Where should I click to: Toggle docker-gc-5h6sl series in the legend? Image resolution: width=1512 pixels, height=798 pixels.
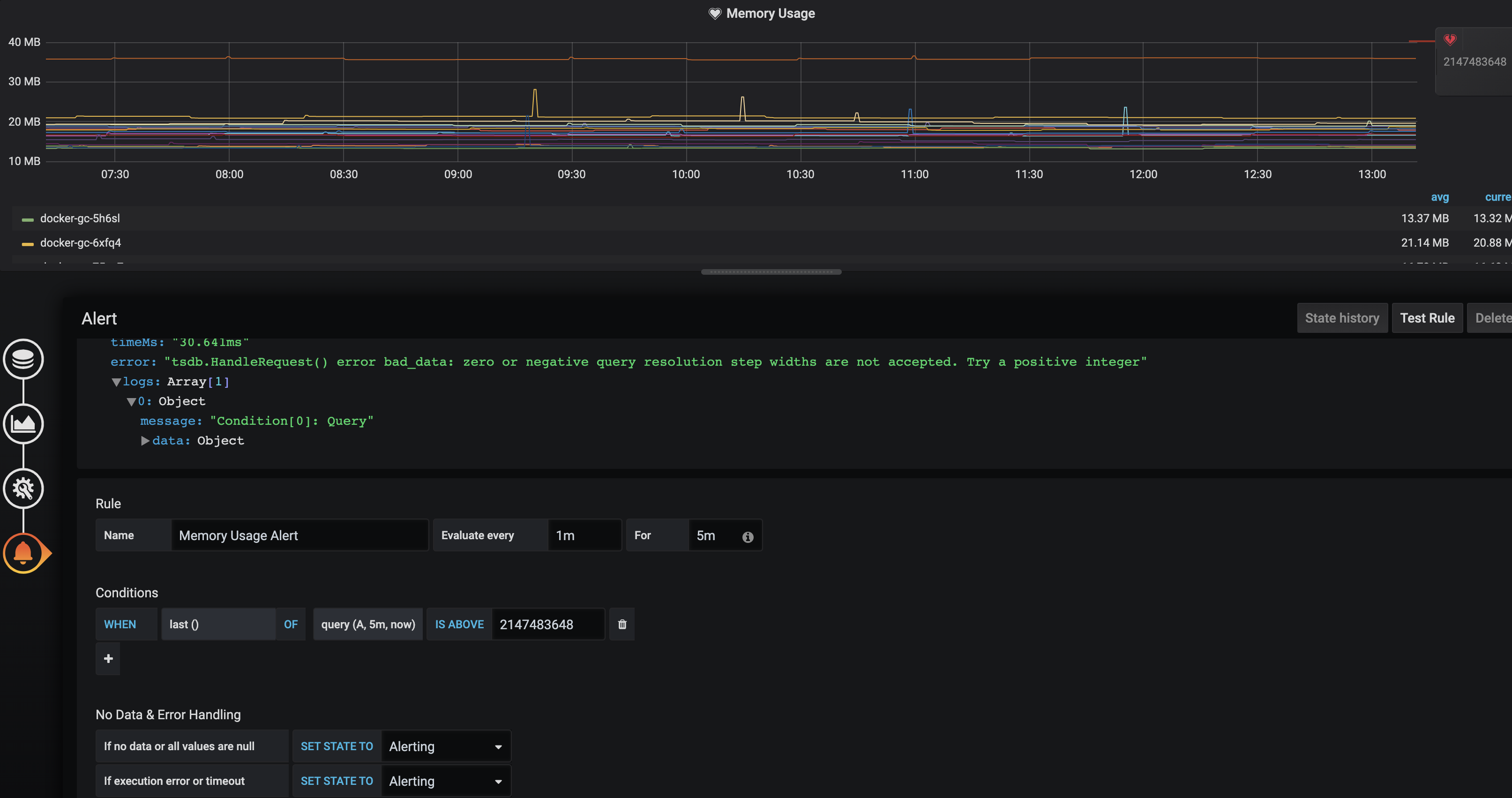pos(80,218)
